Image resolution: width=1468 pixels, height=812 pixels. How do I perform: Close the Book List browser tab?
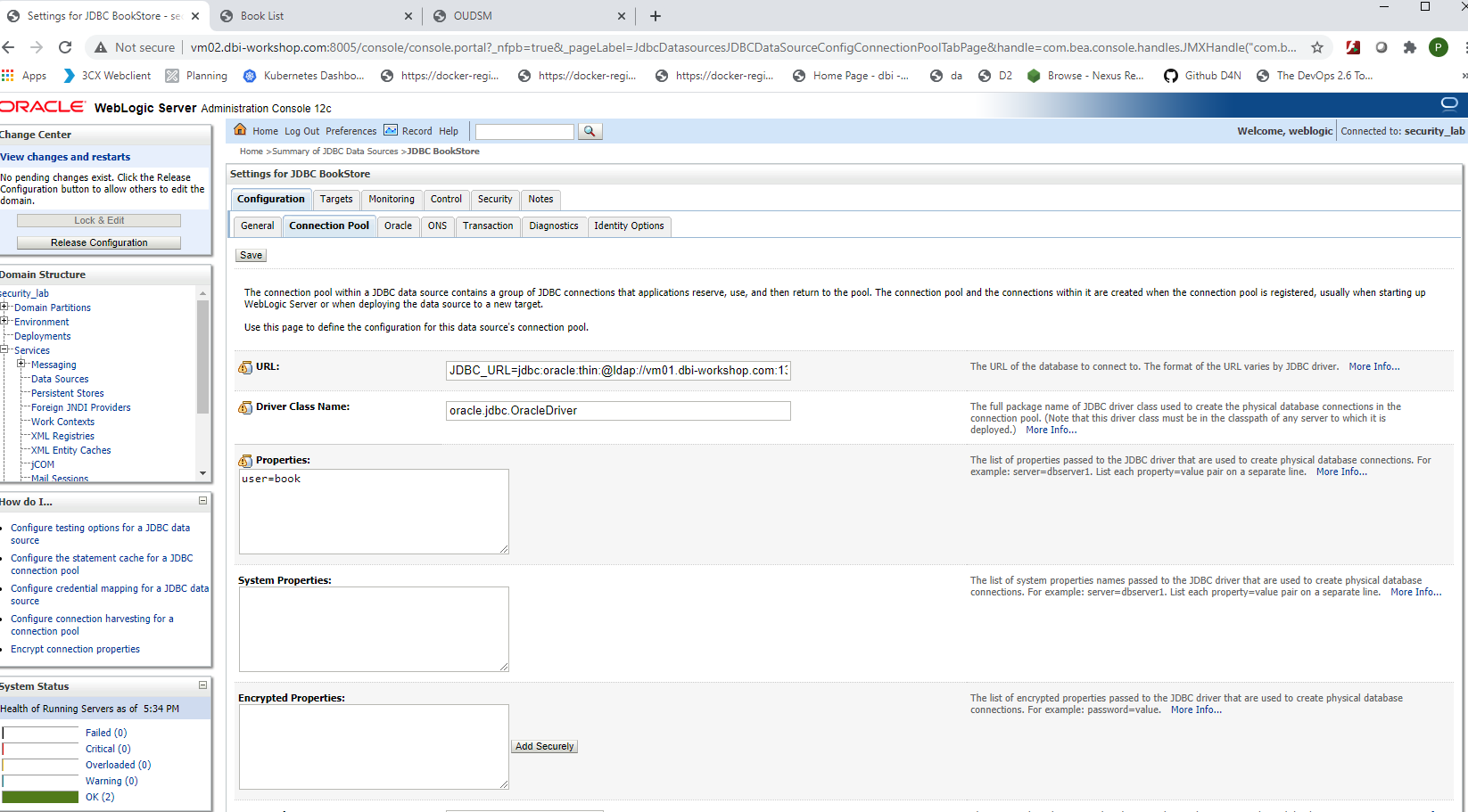[x=408, y=16]
